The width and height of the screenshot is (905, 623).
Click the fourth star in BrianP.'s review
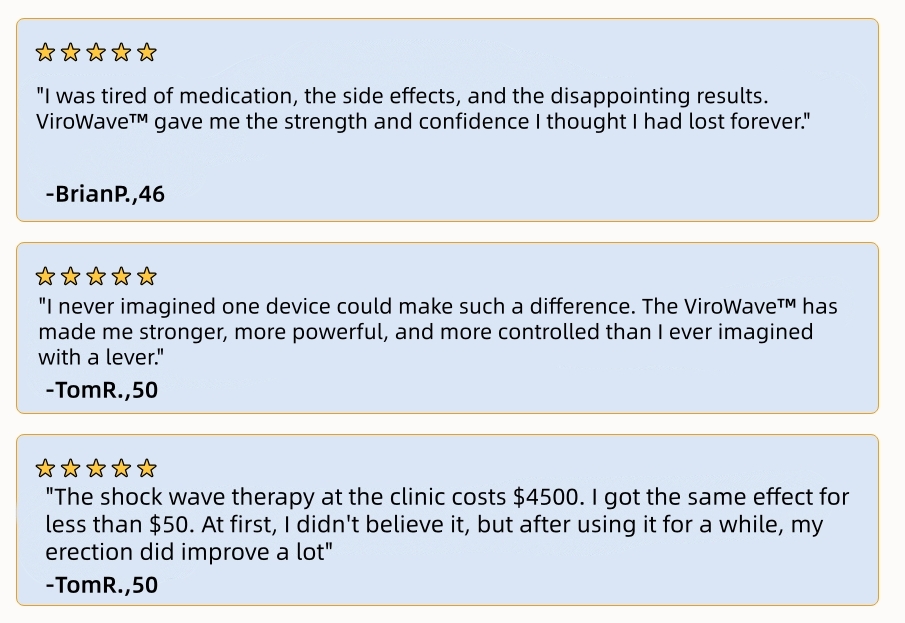tap(122, 52)
